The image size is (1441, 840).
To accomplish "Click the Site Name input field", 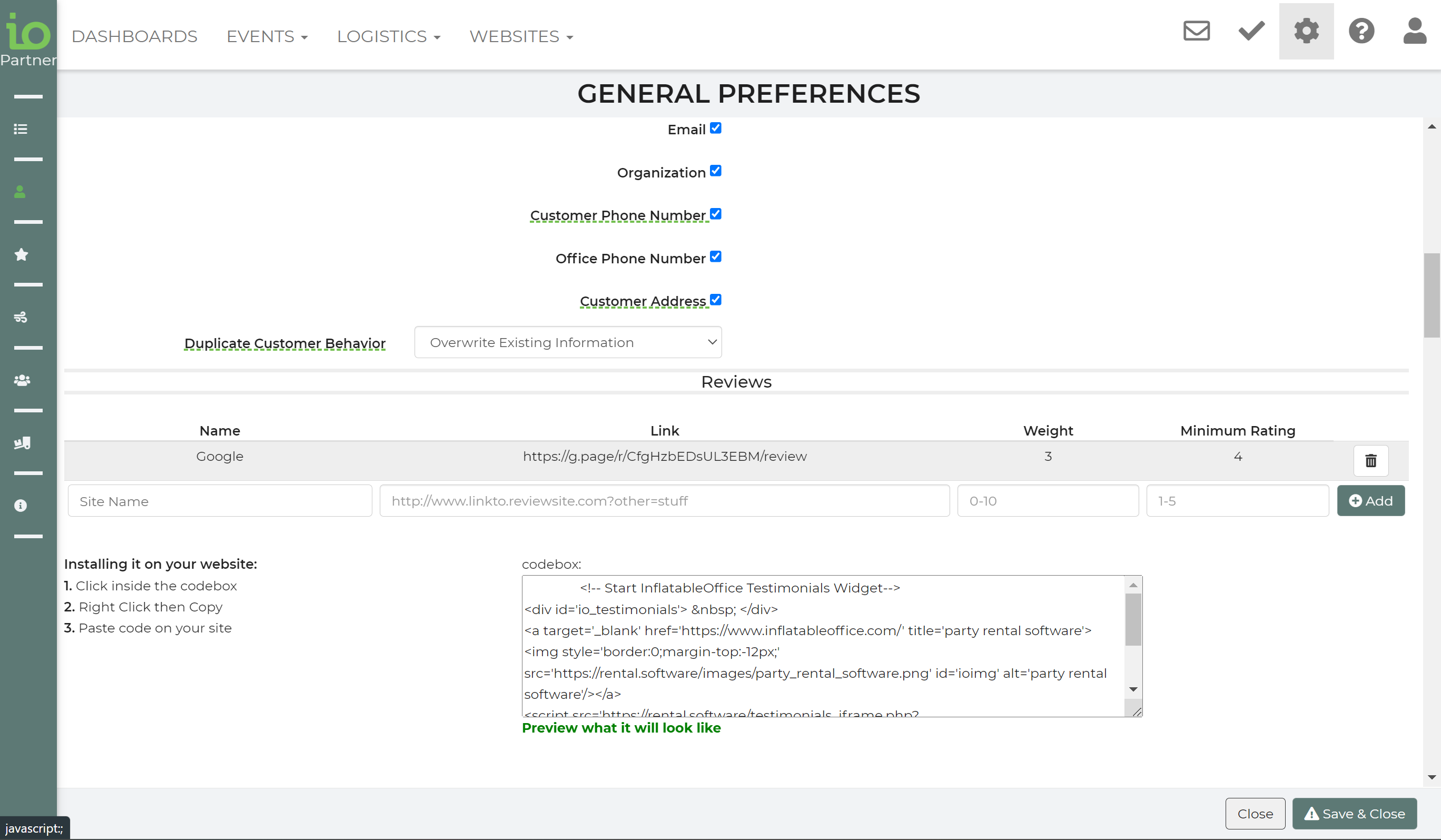I will coord(220,501).
